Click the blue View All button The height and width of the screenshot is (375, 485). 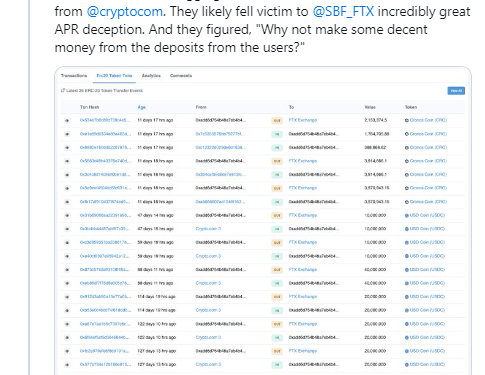coord(456,91)
